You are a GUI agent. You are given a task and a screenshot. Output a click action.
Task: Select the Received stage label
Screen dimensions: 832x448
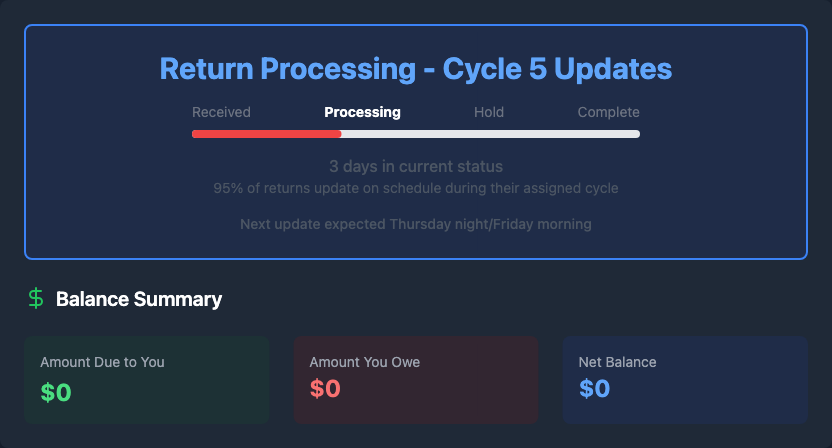tap(221, 112)
